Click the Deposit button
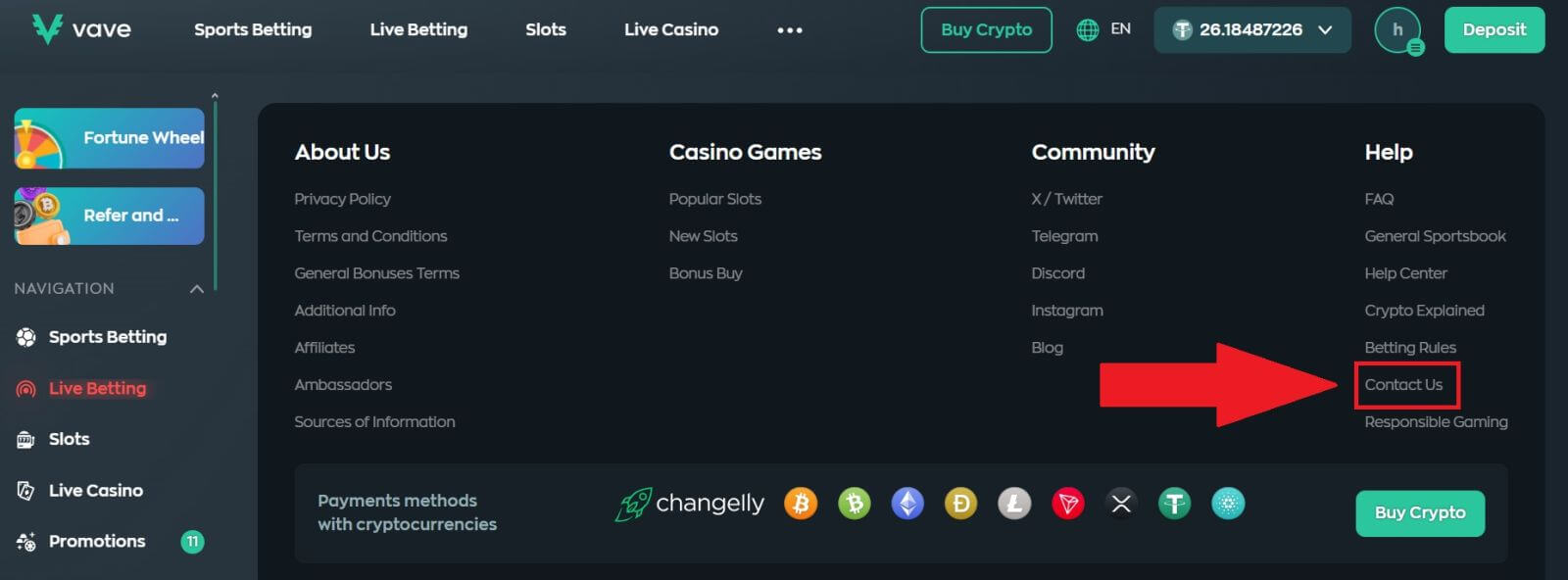This screenshot has width=1568, height=580. point(1494,30)
